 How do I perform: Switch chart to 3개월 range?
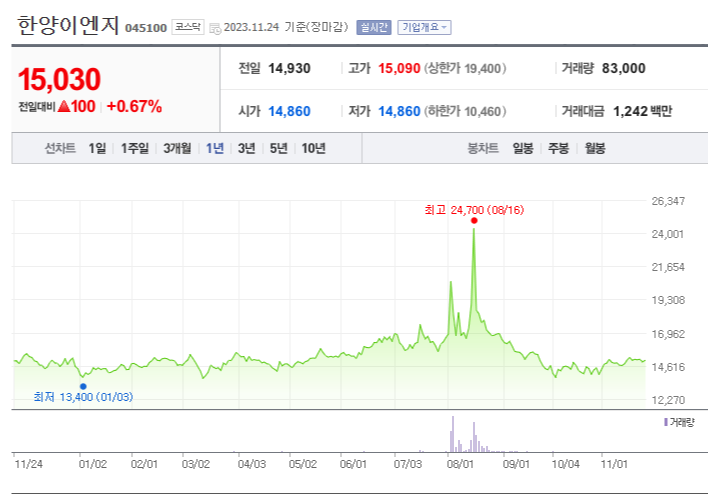point(177,148)
